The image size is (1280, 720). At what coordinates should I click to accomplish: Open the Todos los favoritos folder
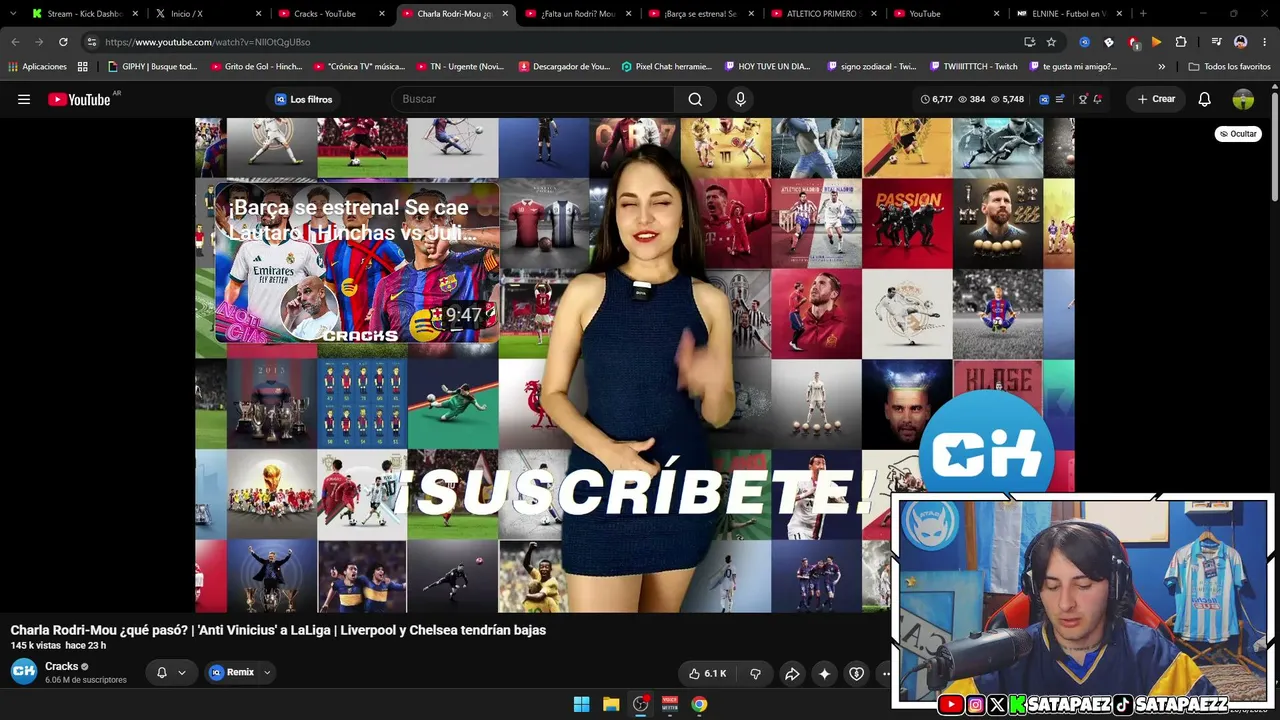(x=1229, y=67)
